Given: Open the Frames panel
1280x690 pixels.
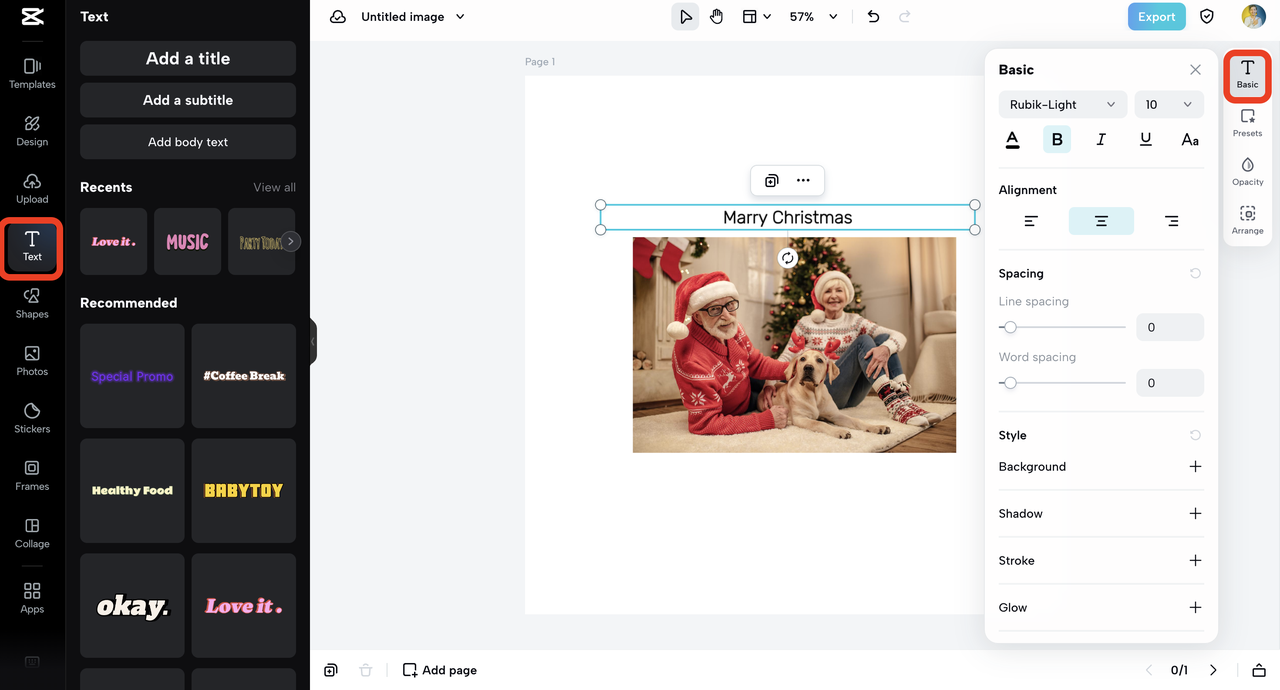Looking at the screenshot, I should 32,476.
